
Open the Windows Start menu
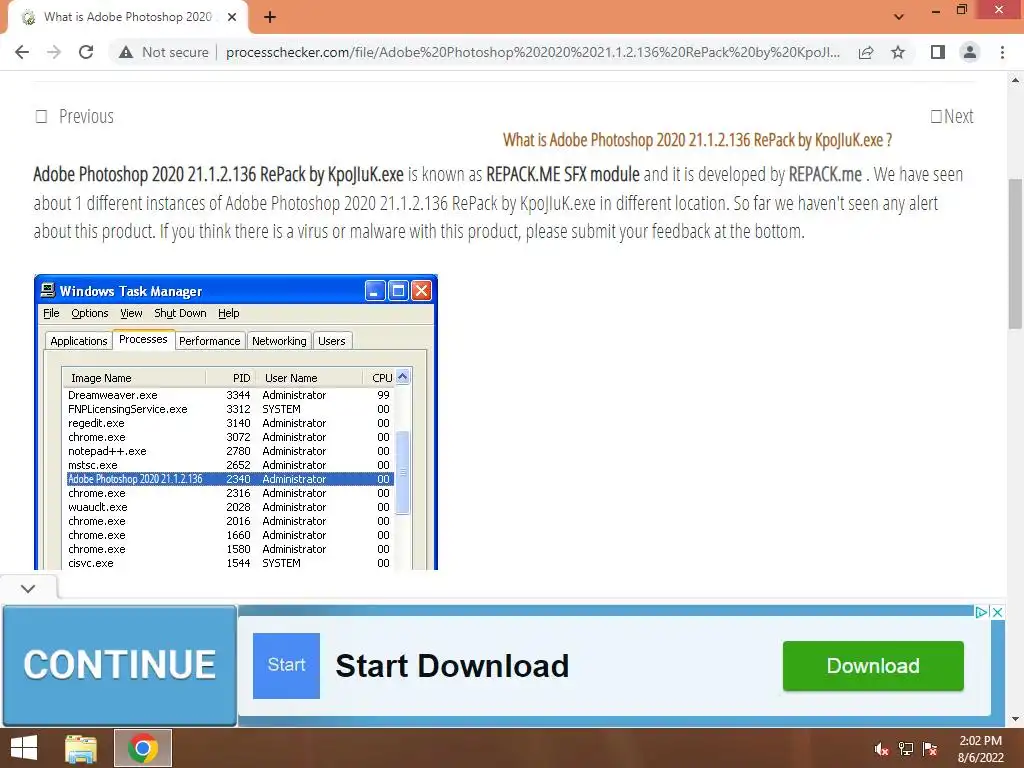pos(24,748)
